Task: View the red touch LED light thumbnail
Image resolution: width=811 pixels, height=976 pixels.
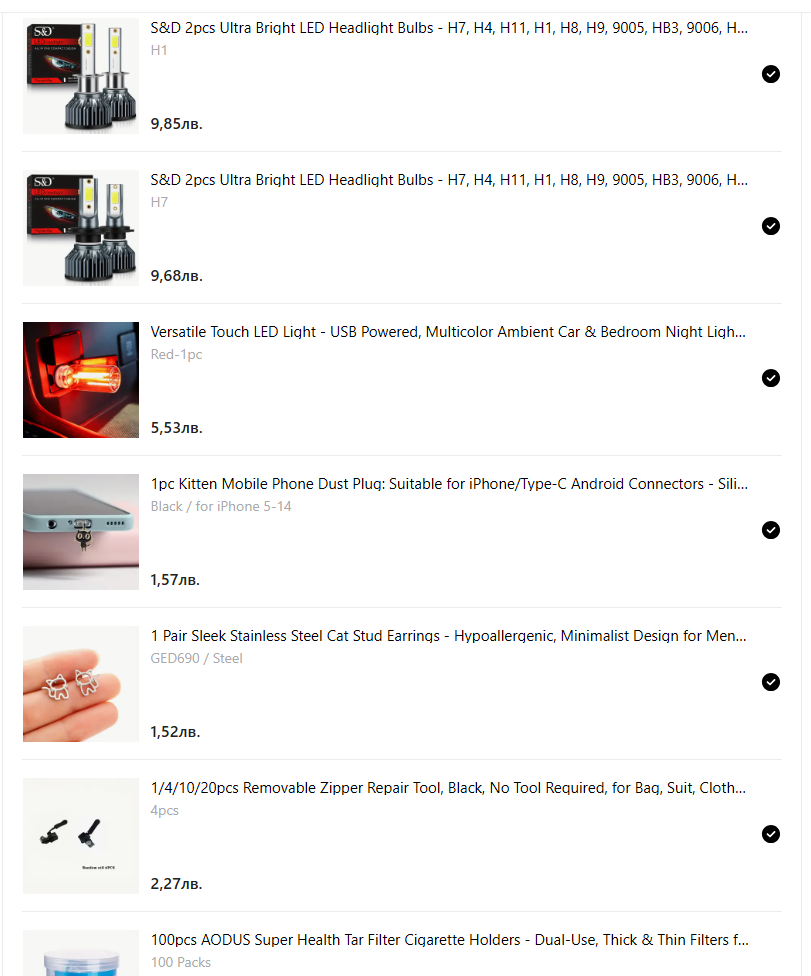Action: pyautogui.click(x=81, y=380)
